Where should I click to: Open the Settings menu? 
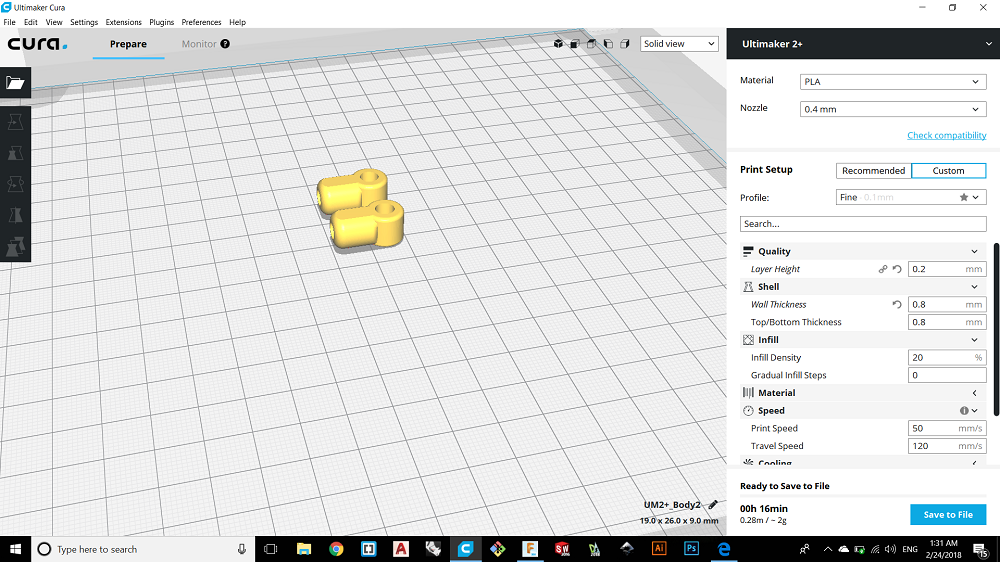84,22
